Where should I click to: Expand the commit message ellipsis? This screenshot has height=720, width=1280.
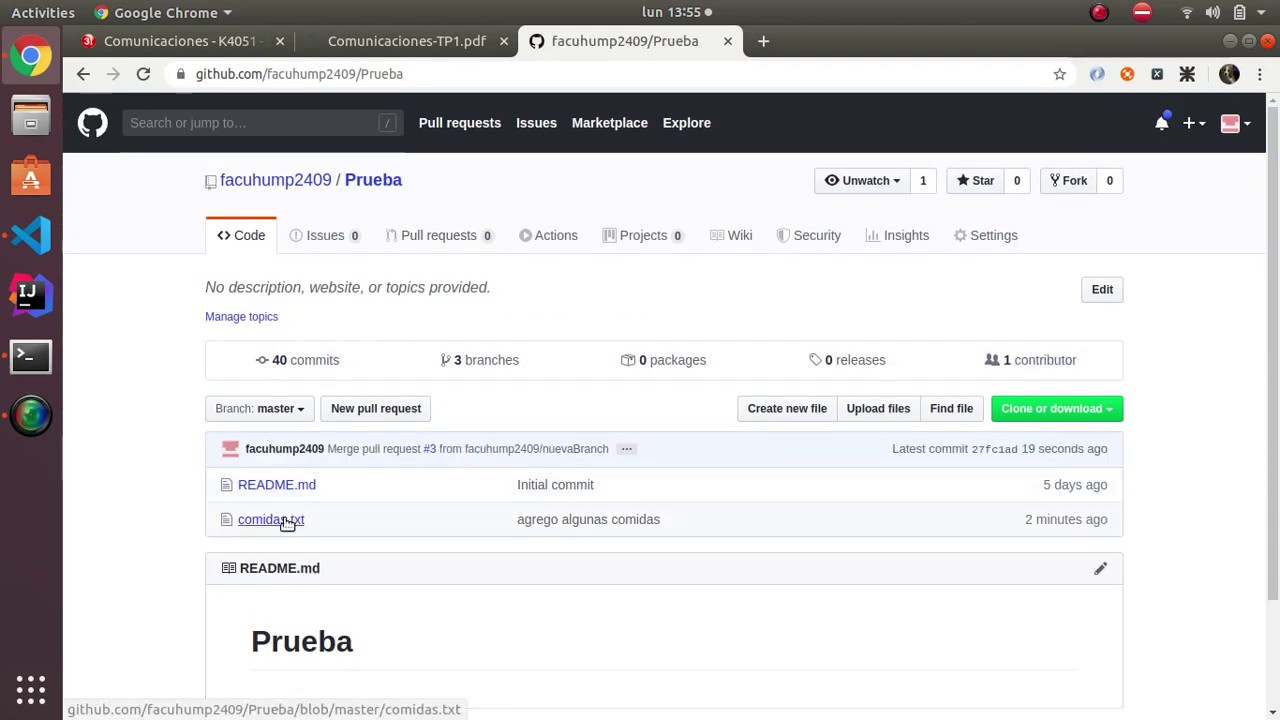coord(627,449)
